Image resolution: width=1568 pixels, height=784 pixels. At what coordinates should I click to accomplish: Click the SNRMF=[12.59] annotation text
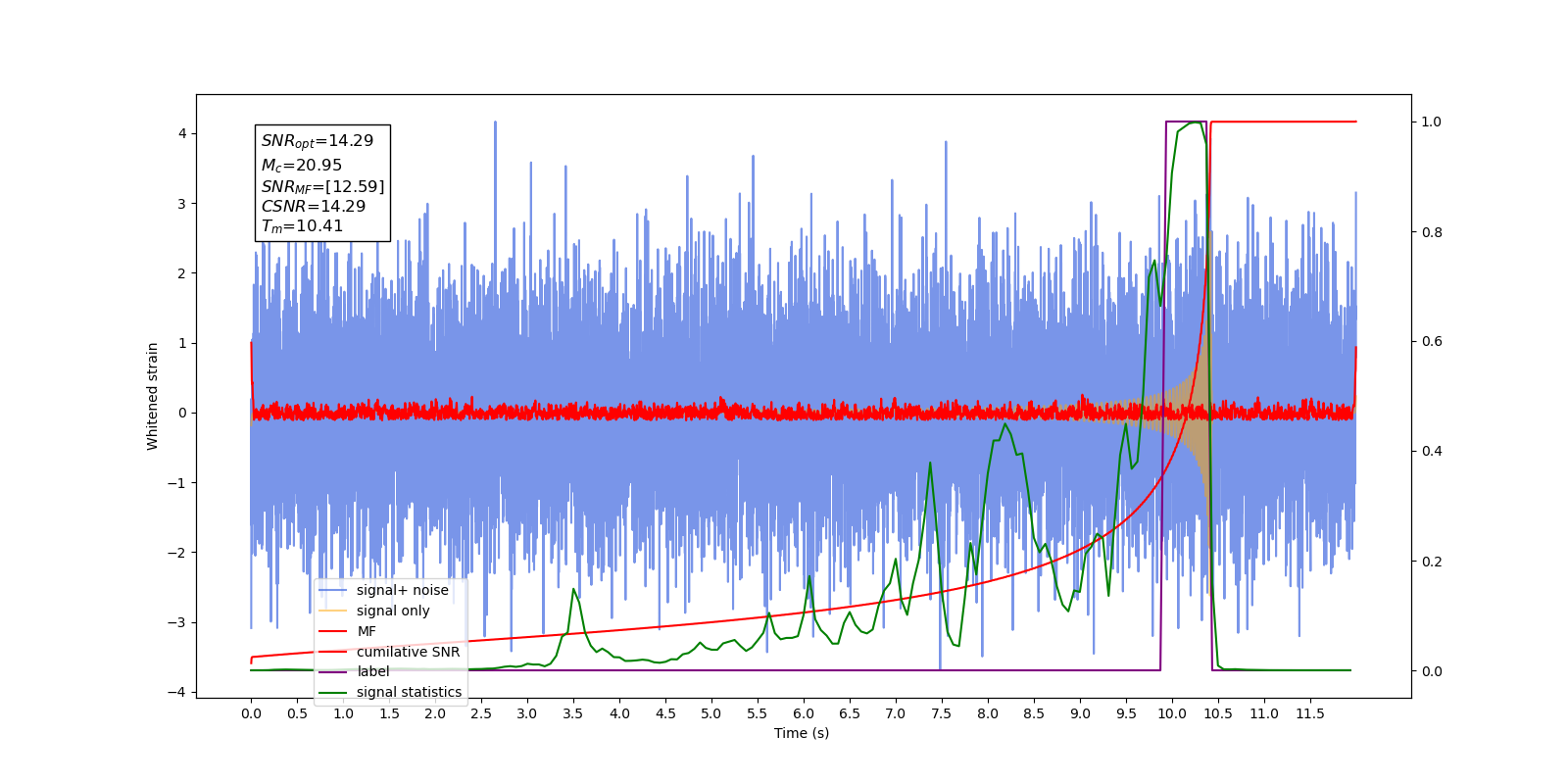click(x=322, y=186)
